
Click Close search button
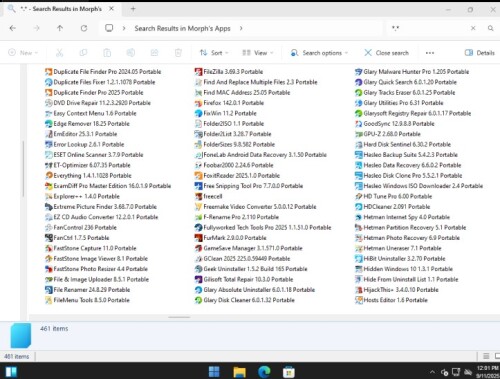387,53
